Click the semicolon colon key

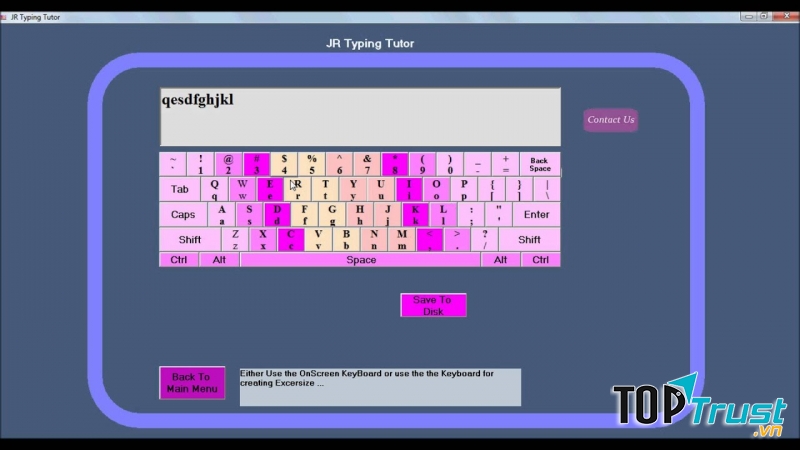click(x=471, y=215)
